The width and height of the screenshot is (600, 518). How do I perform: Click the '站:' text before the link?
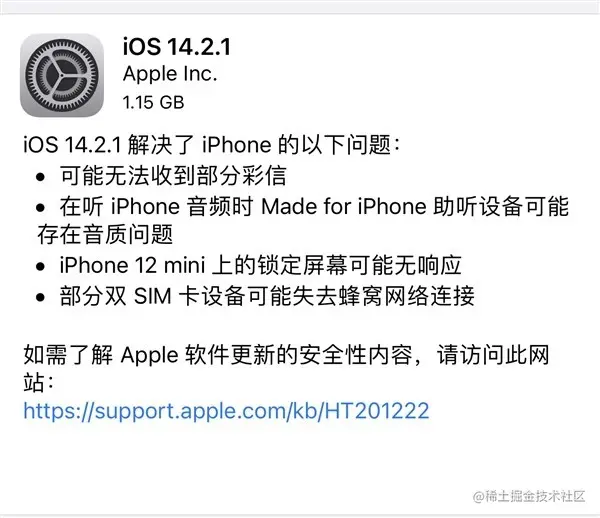(x=38, y=382)
